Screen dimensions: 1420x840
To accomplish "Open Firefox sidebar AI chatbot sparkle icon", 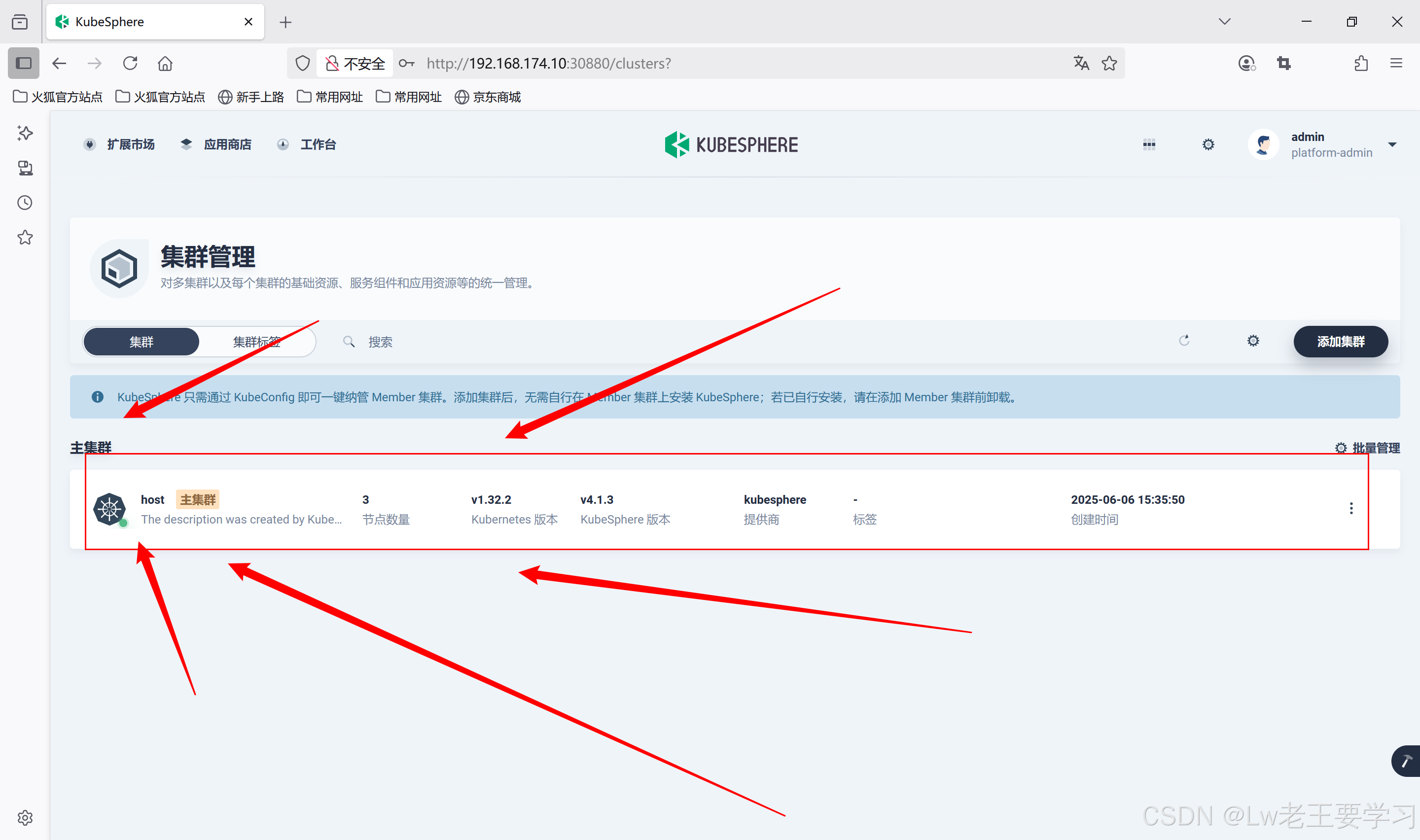I will [25, 133].
